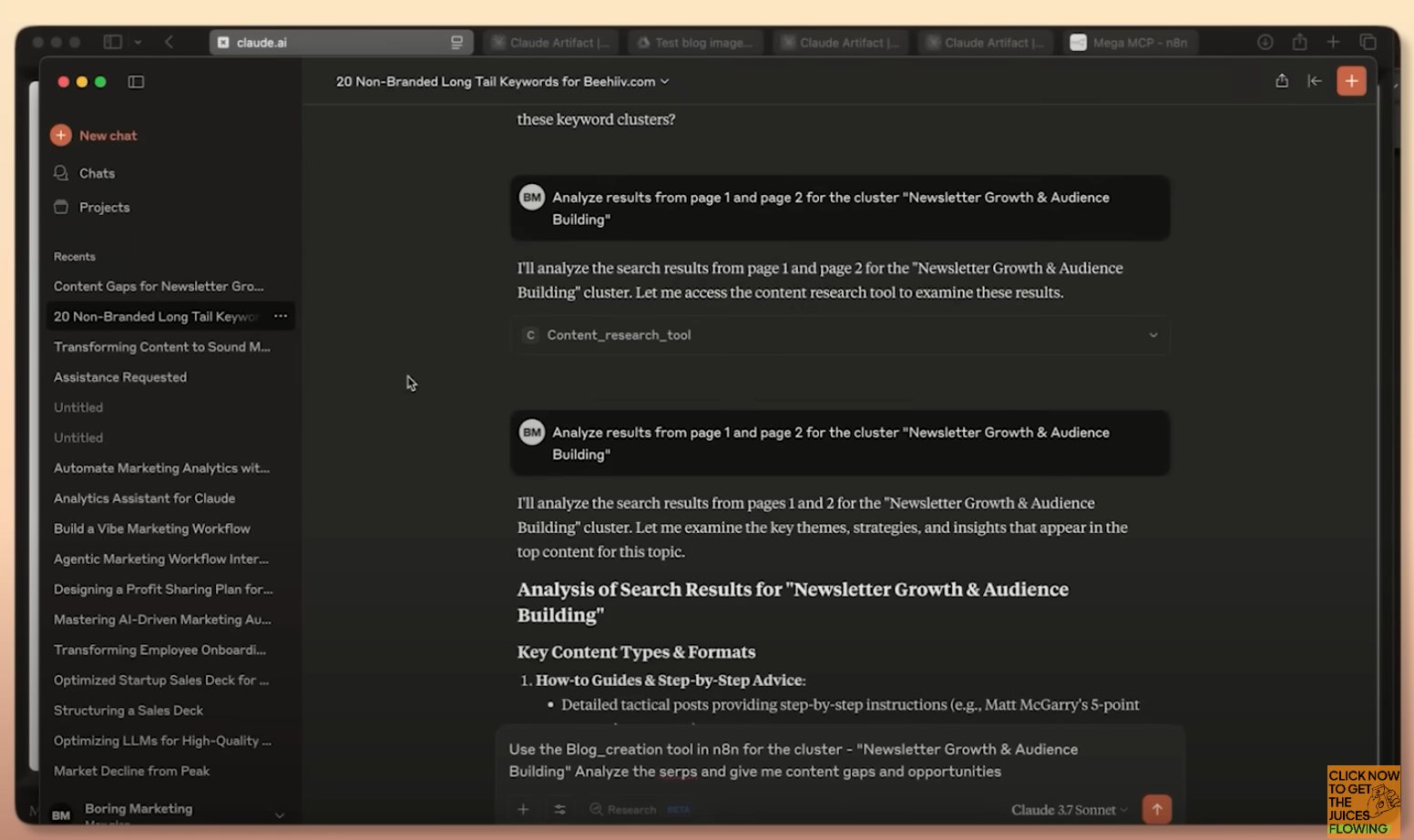The width and height of the screenshot is (1414, 840).
Task: Open chat 'Optimizing LLMs for High-Quality ...'
Action: tap(162, 741)
